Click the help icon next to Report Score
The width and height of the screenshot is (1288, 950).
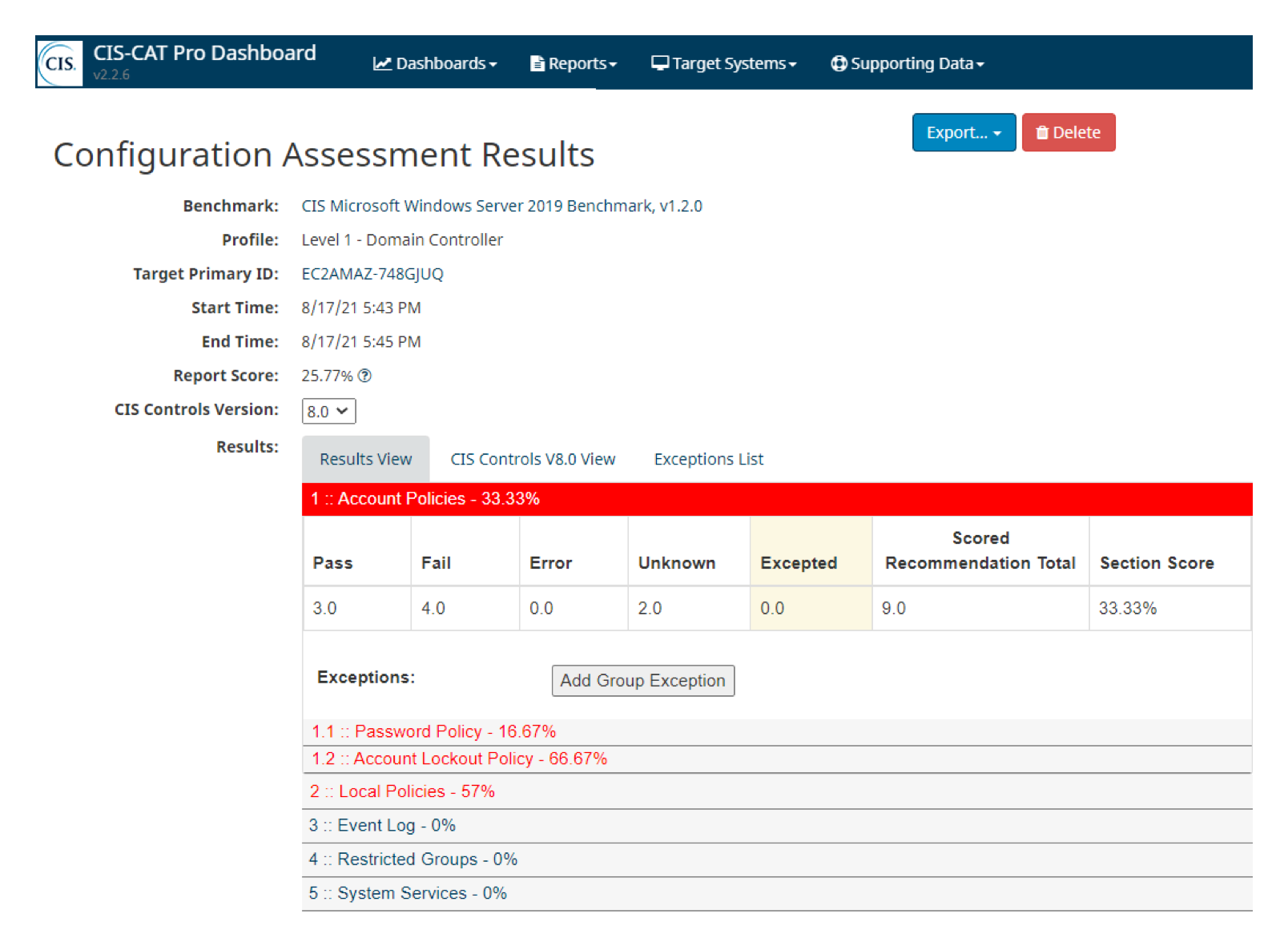point(364,376)
